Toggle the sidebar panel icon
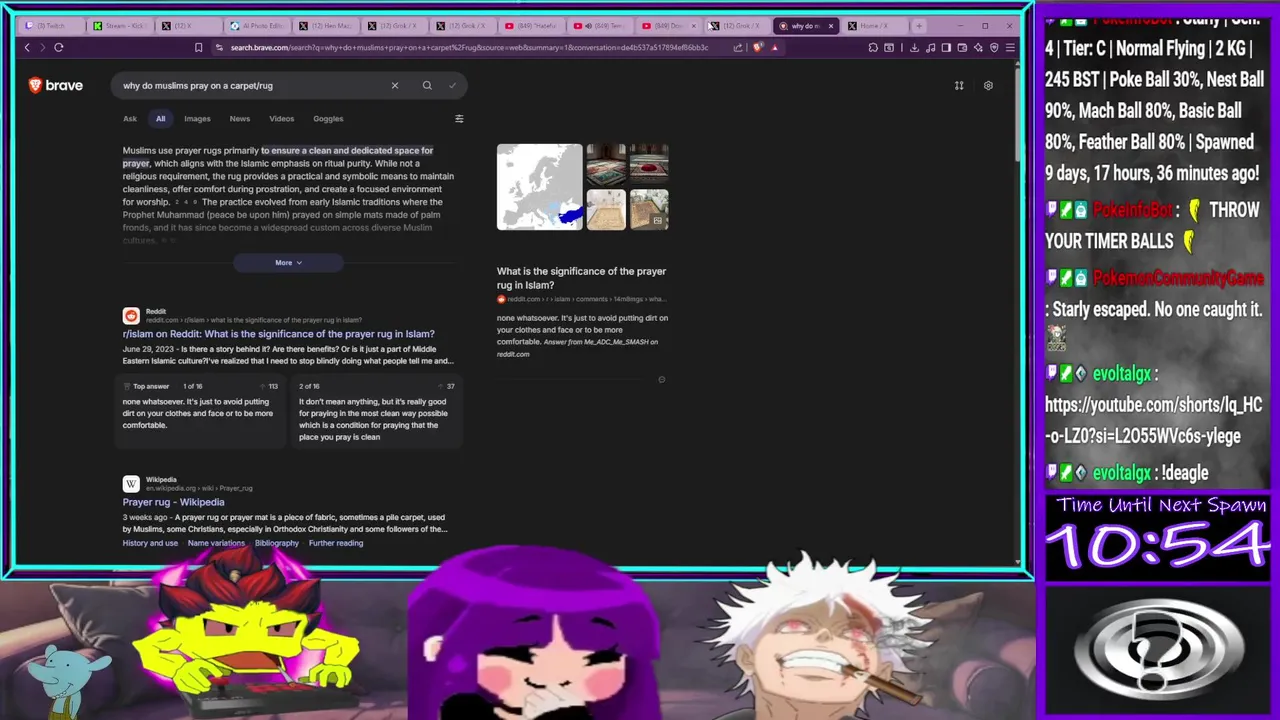 click(x=946, y=47)
